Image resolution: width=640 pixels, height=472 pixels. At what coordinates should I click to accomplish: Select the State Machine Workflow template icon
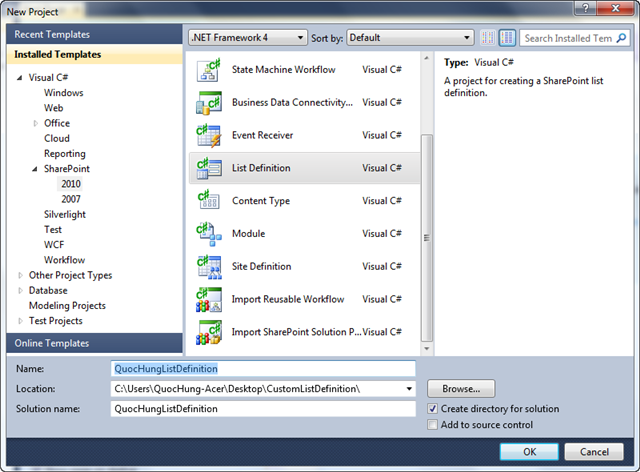[x=209, y=70]
